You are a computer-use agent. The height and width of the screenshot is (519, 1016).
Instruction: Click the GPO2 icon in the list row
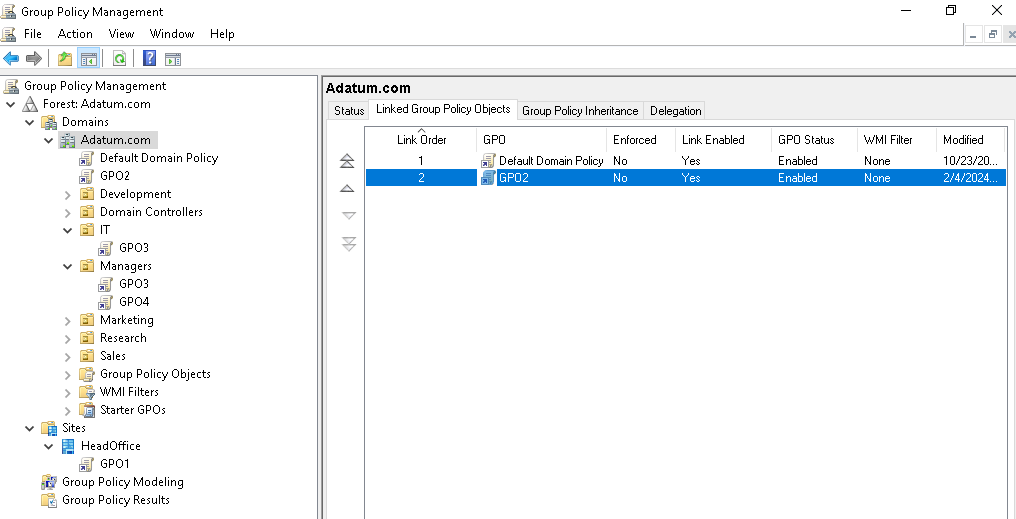(x=488, y=178)
